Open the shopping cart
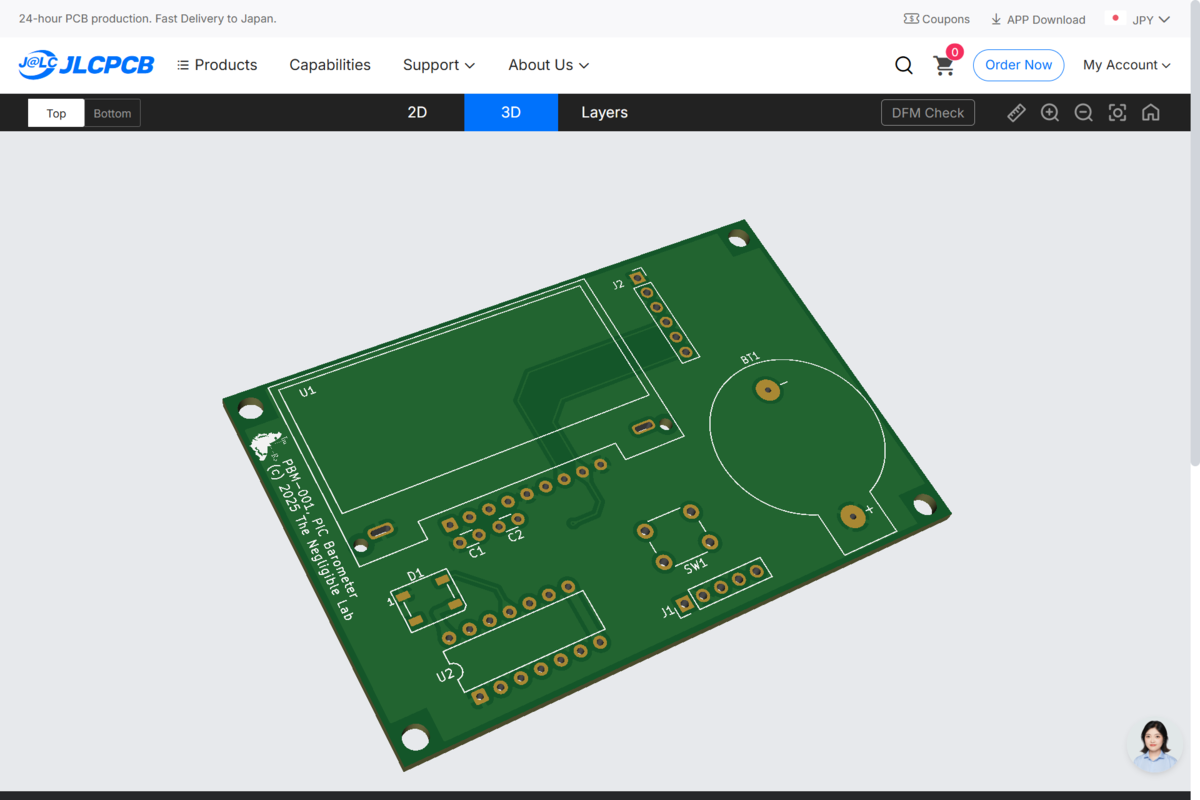Viewport: 1200px width, 800px height. [x=944, y=65]
